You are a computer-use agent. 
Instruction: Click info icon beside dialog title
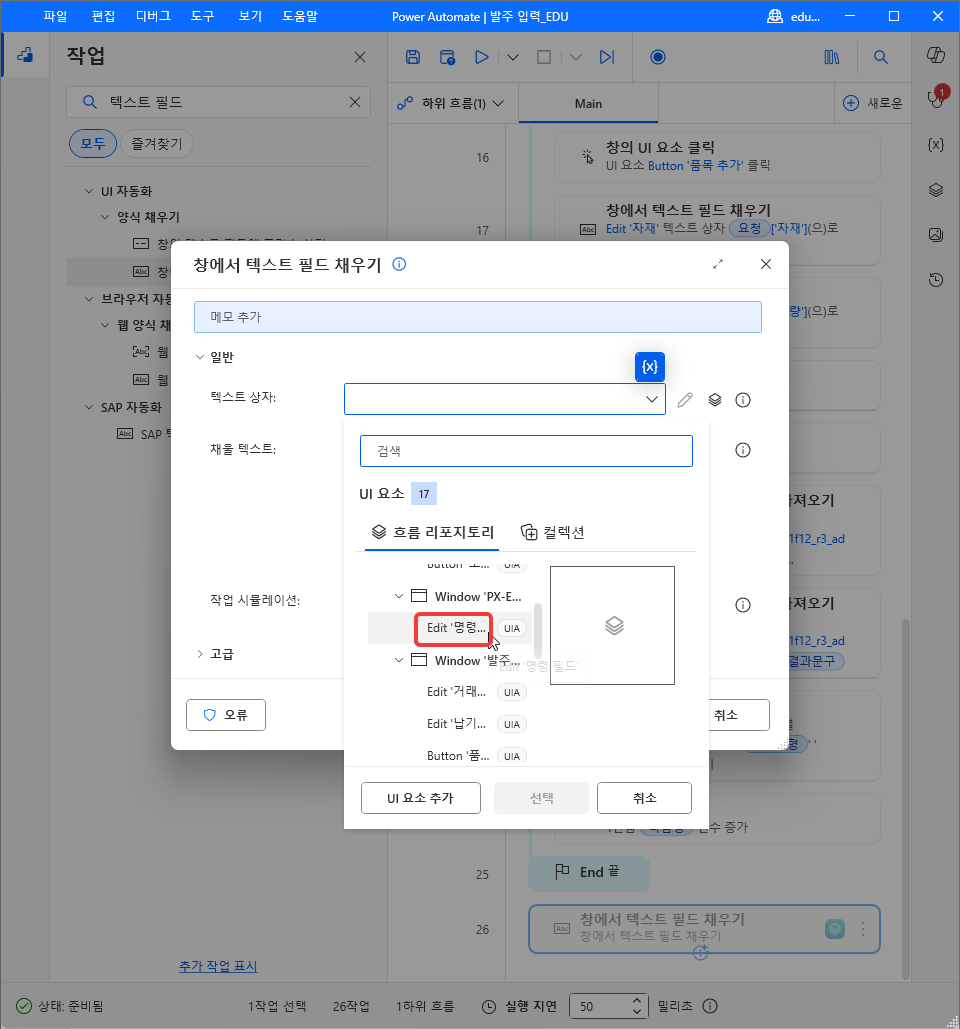pos(399,264)
